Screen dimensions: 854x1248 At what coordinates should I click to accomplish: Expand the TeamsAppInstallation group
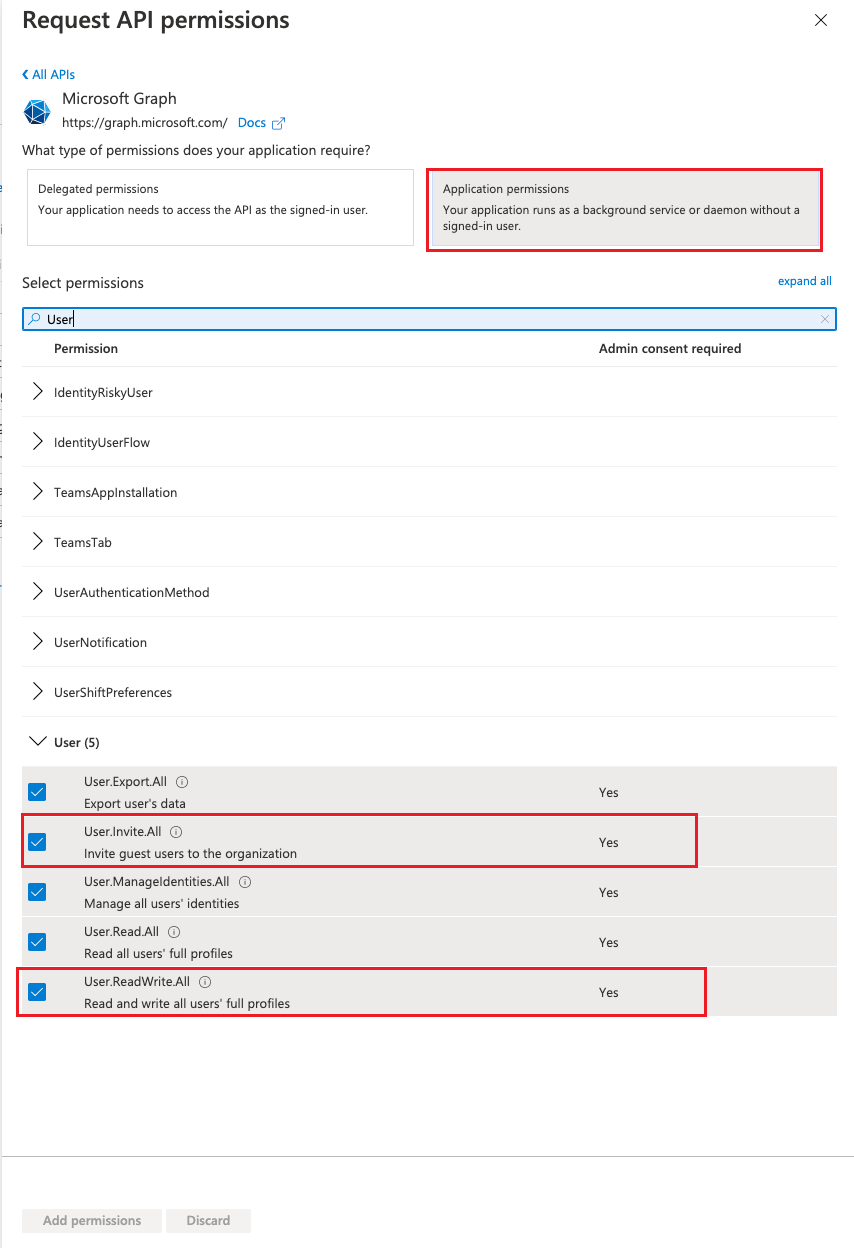coord(38,492)
